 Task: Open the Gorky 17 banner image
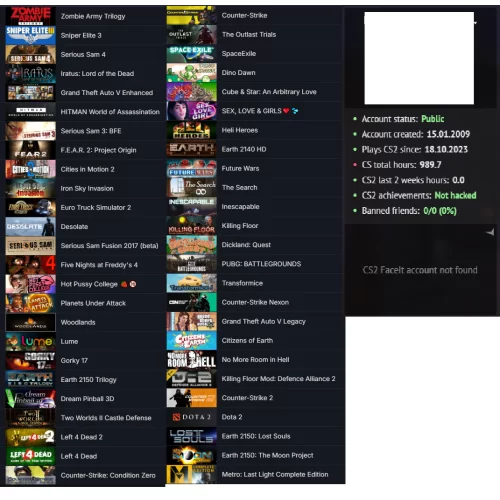coord(30,360)
